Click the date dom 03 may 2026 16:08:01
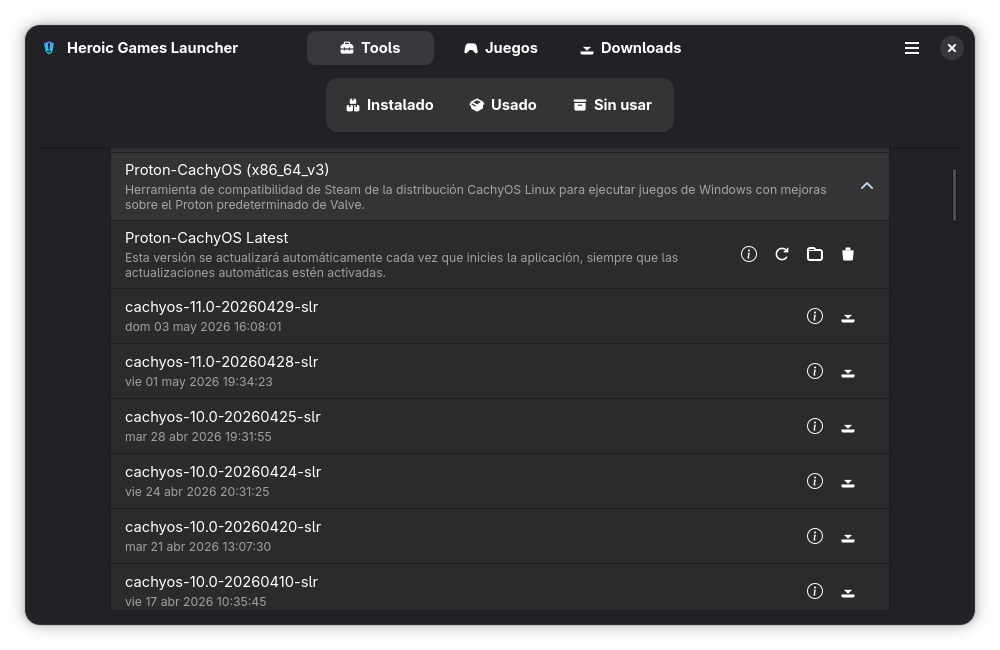This screenshot has width=1000, height=650. point(203,327)
